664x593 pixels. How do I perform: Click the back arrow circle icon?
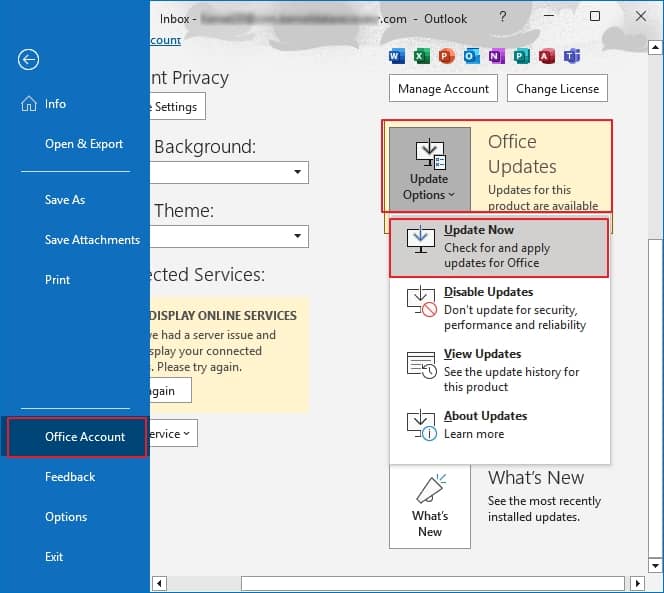click(x=28, y=59)
